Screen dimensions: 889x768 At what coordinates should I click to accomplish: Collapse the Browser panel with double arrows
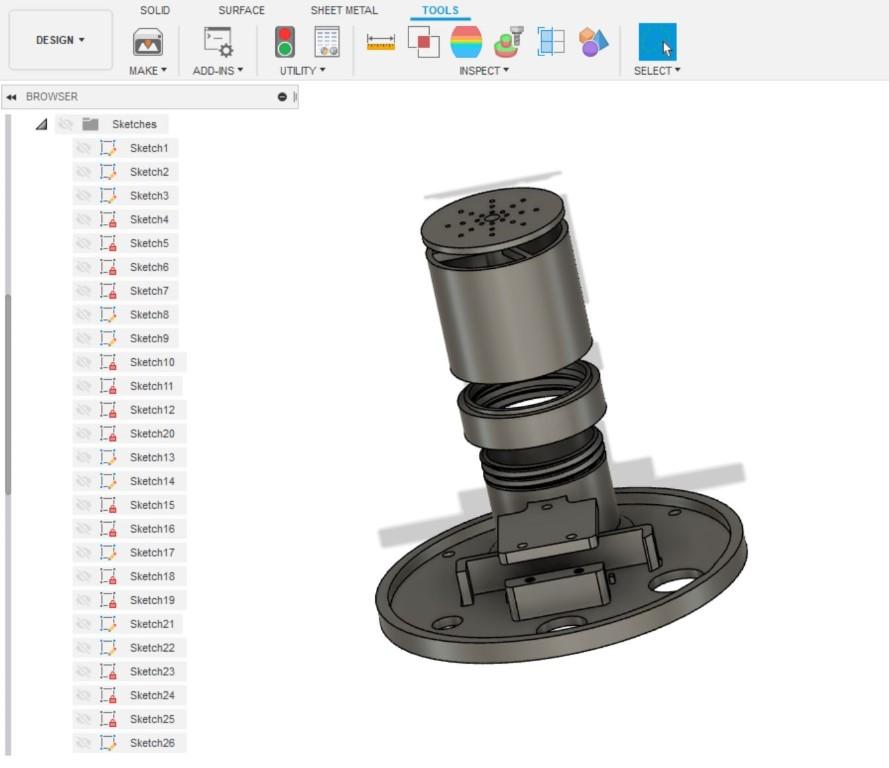[11, 97]
